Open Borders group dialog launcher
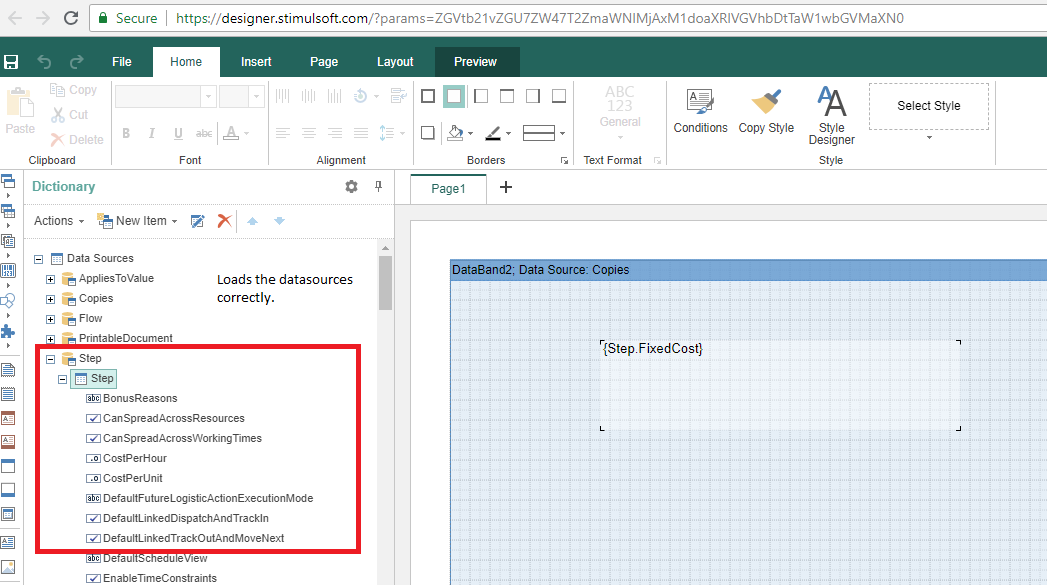The width and height of the screenshot is (1047, 586). tap(564, 161)
